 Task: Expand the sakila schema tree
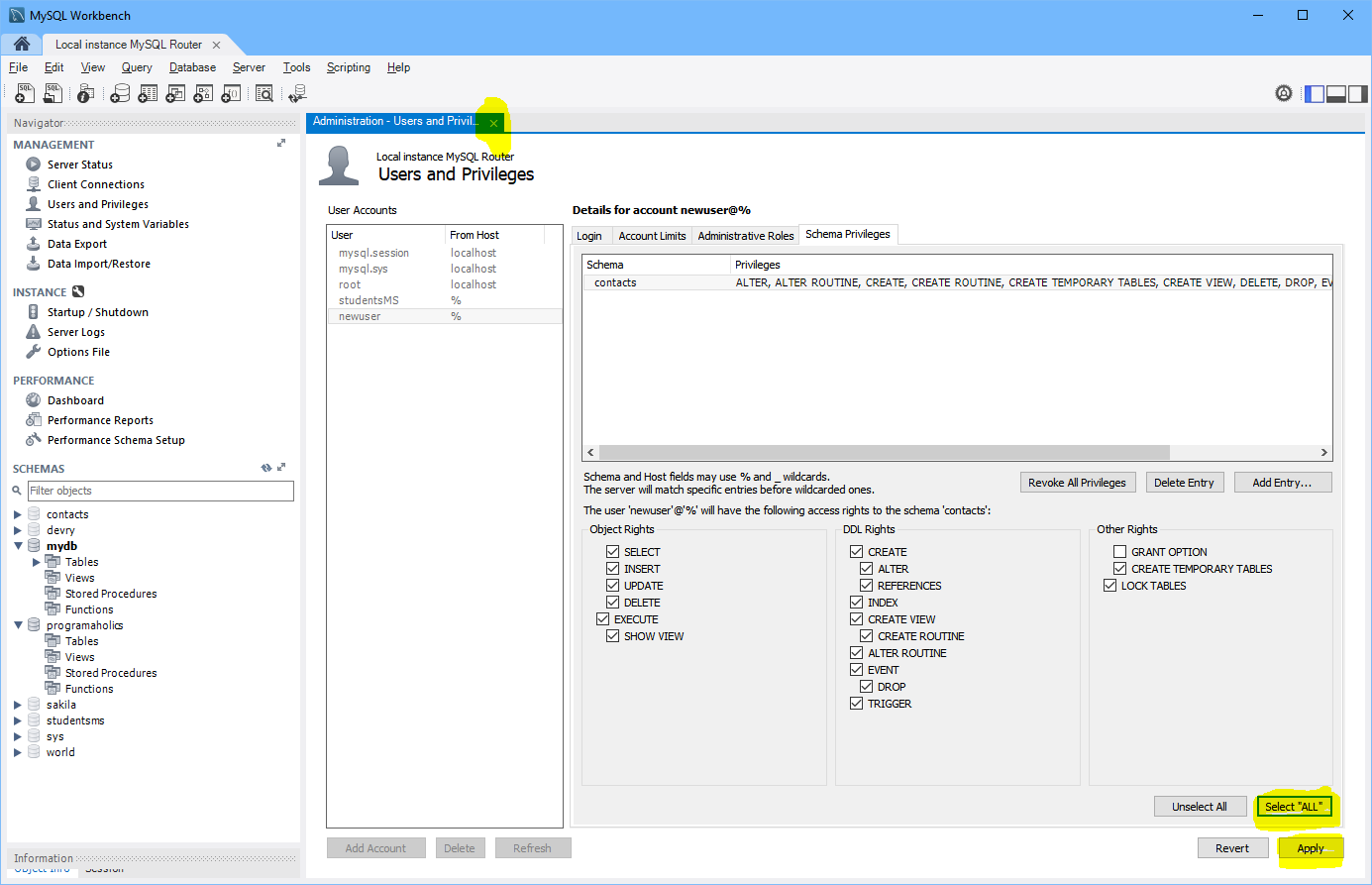(18, 706)
